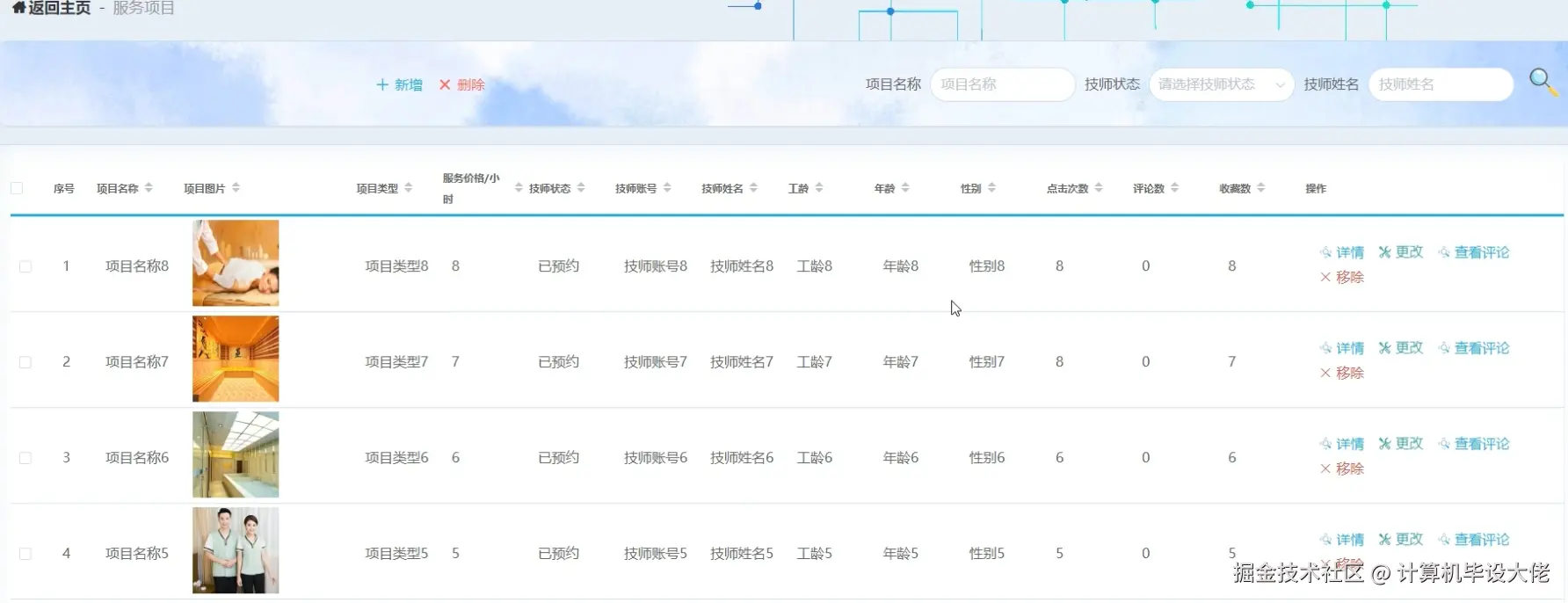This screenshot has height=603, width=1568.
Task: Focus the 技师姓名 search input
Action: (1441, 84)
